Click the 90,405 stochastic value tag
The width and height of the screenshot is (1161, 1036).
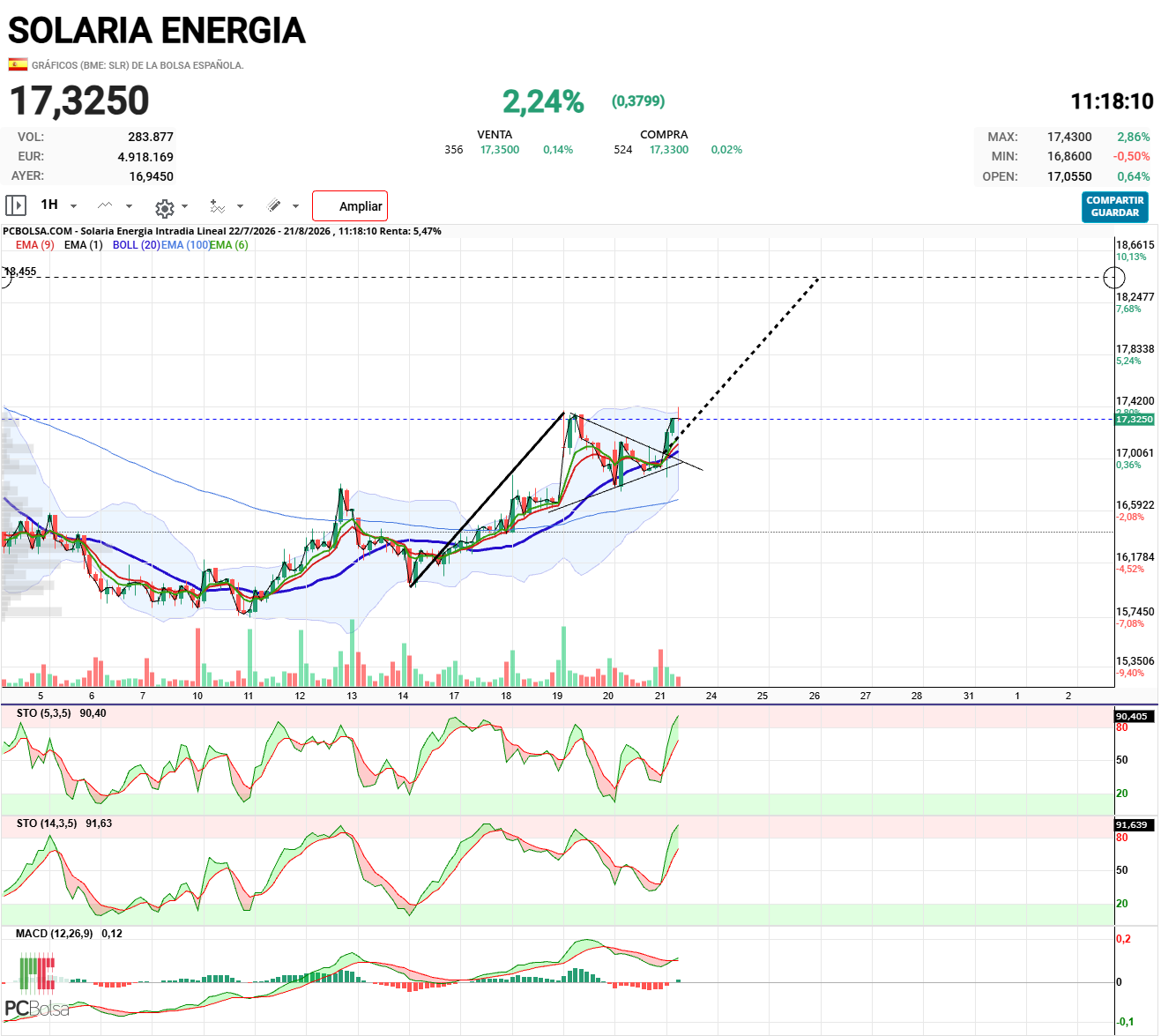pyautogui.click(x=1134, y=716)
